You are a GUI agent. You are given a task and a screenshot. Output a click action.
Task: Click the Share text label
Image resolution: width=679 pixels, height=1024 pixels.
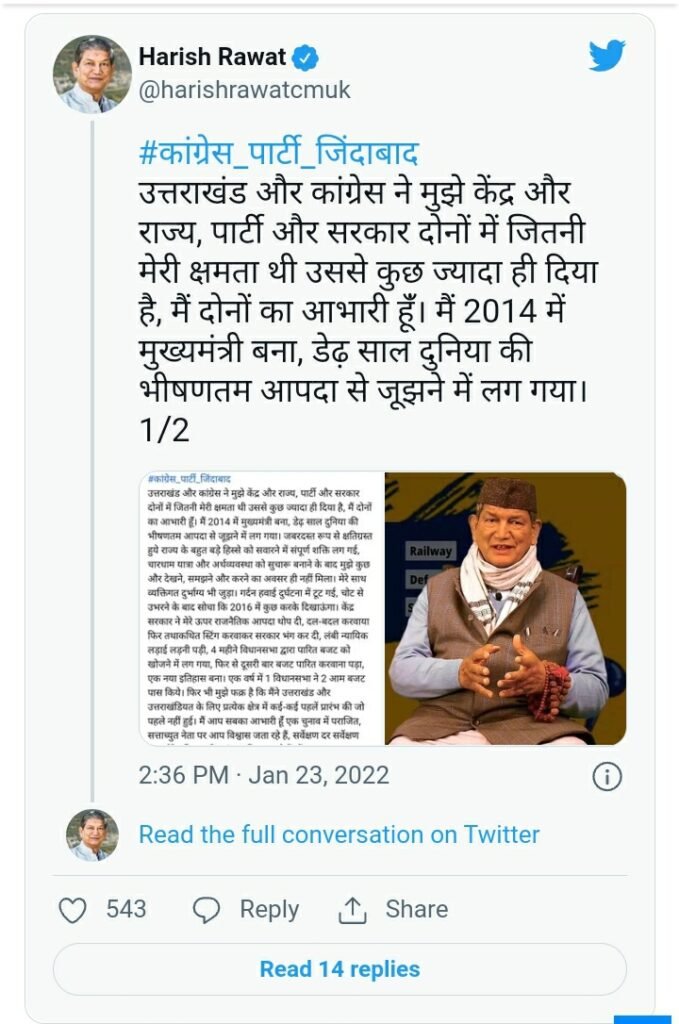417,909
